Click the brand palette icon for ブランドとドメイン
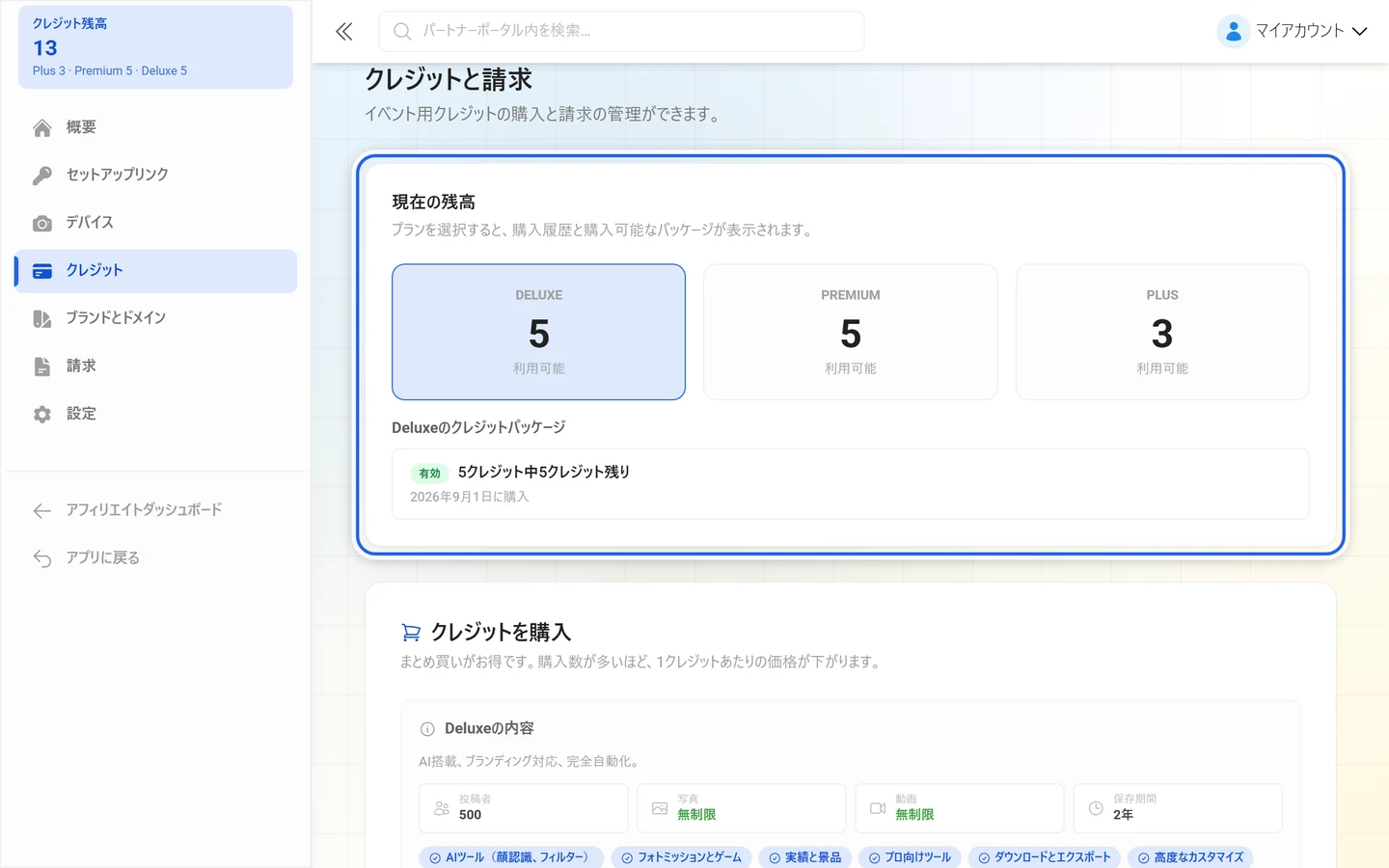 [x=41, y=319]
